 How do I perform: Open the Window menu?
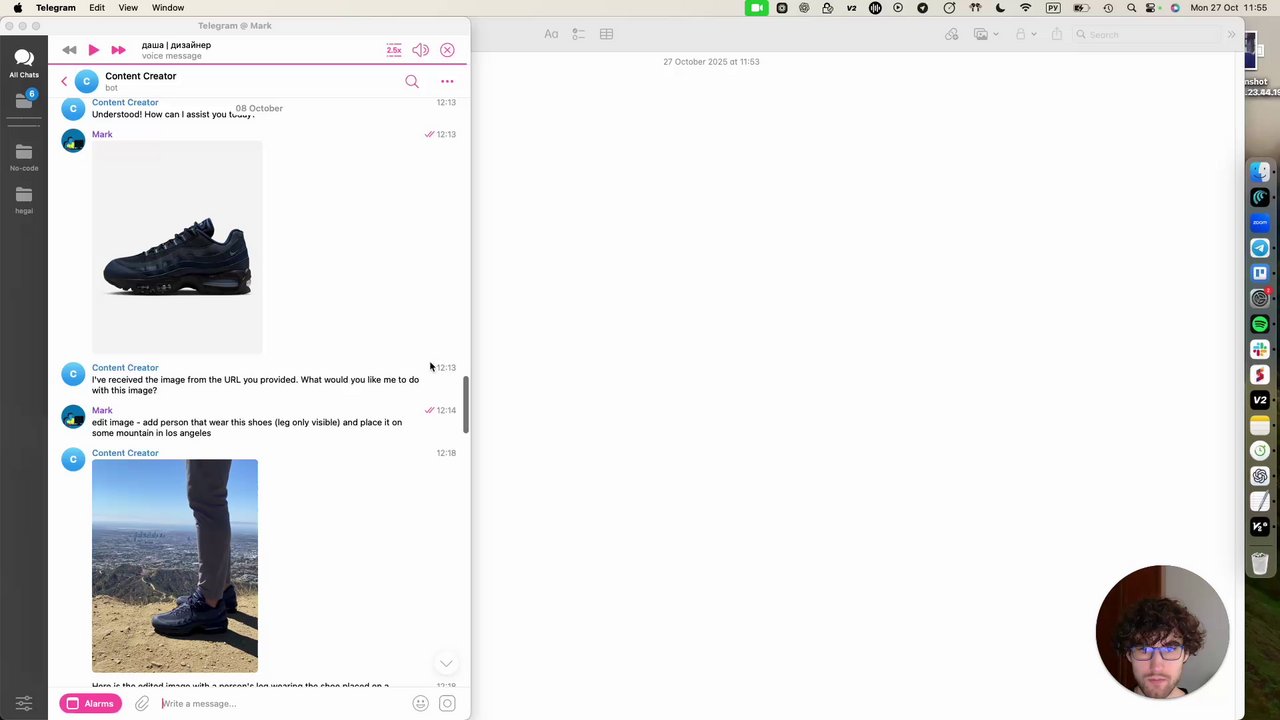coord(168,8)
